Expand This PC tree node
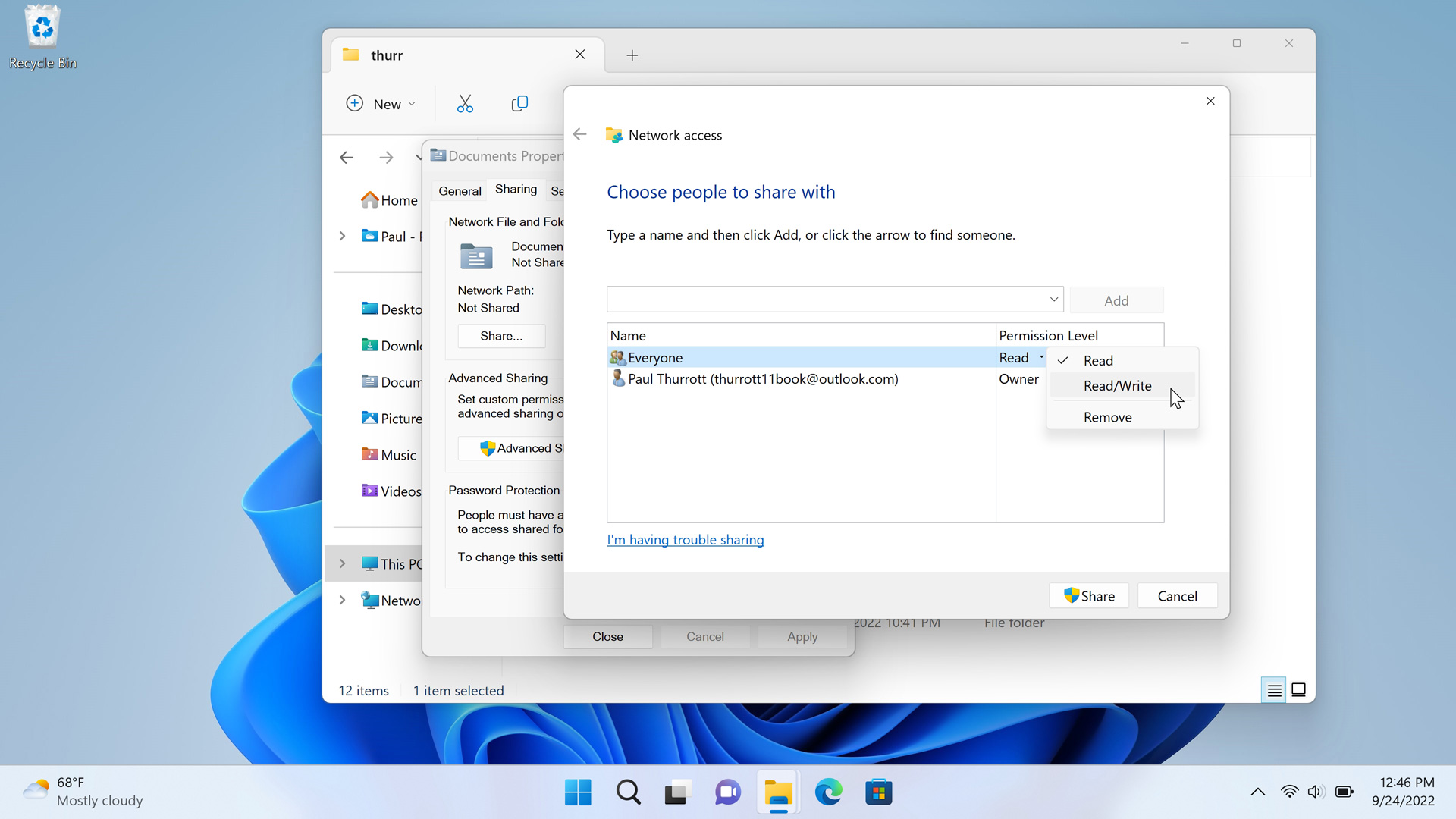This screenshot has height=819, width=1456. (342, 563)
